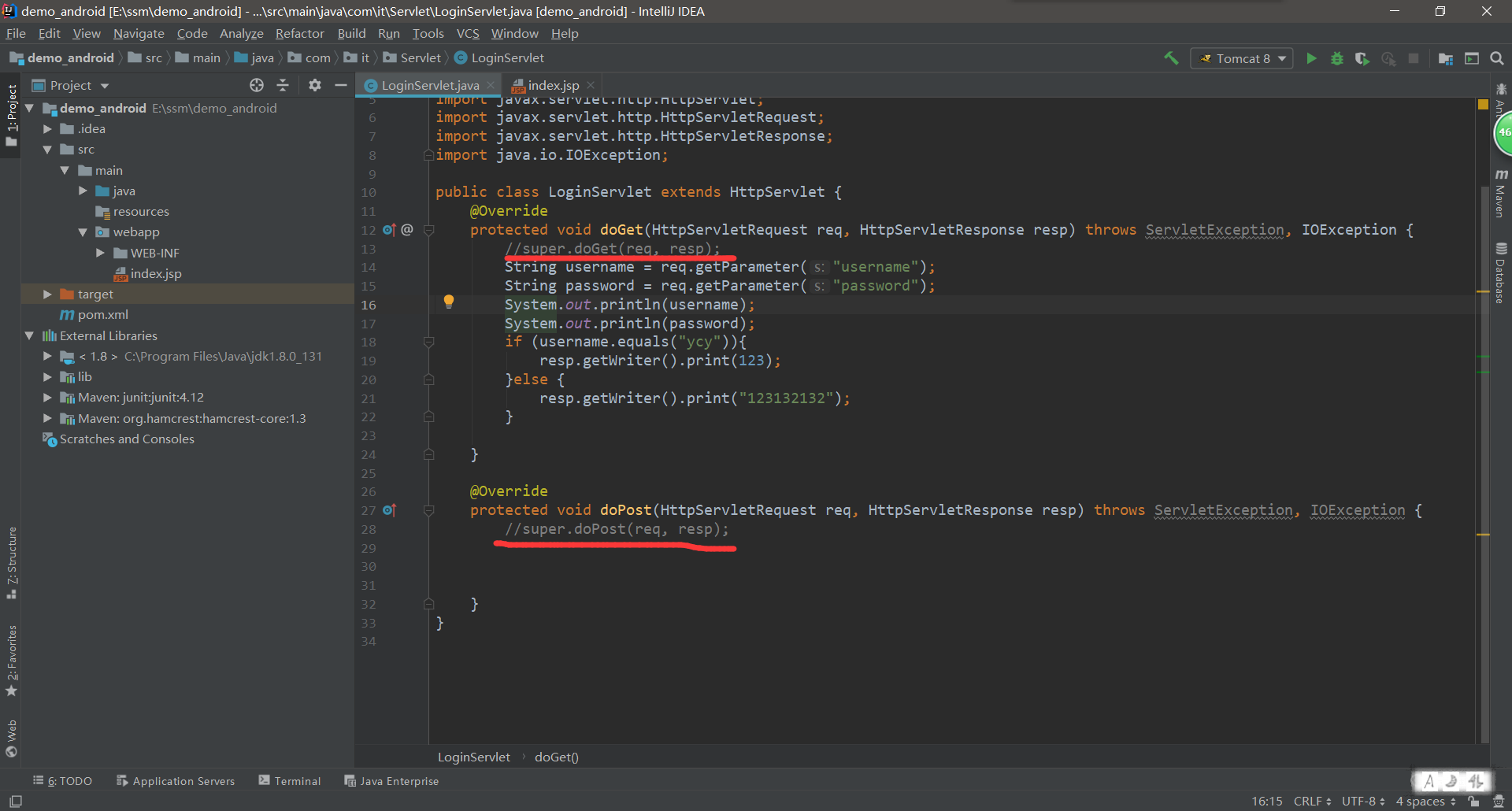Viewport: 1512px width, 811px height.
Task: Open the Project panel settings gear
Action: [315, 85]
